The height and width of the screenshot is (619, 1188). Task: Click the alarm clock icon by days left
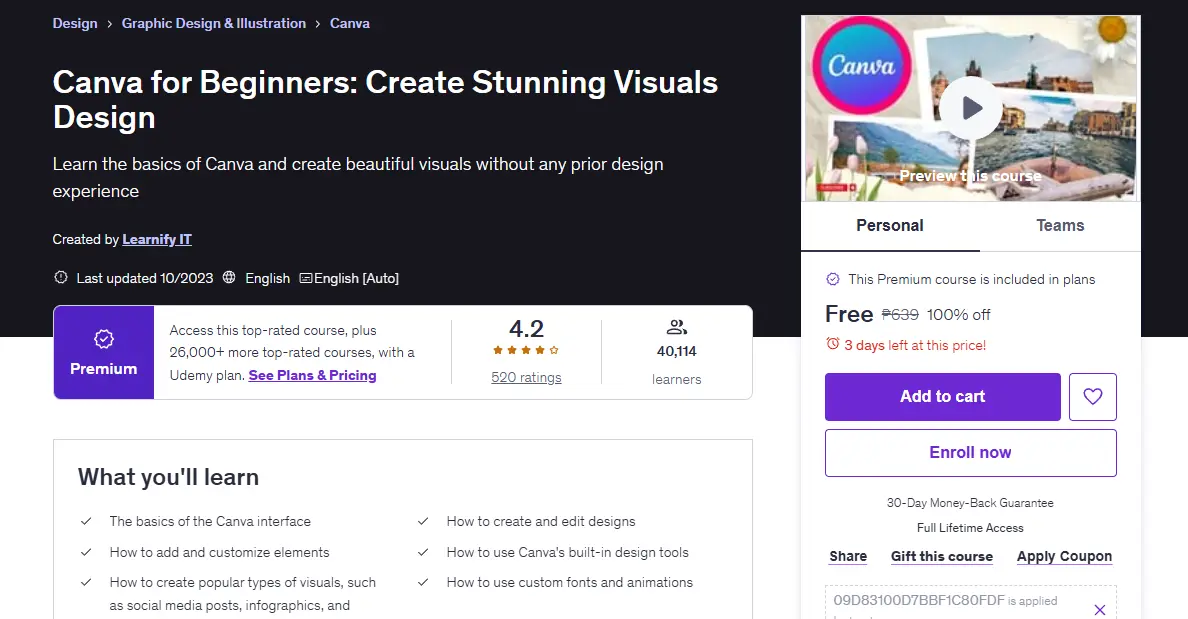point(833,344)
